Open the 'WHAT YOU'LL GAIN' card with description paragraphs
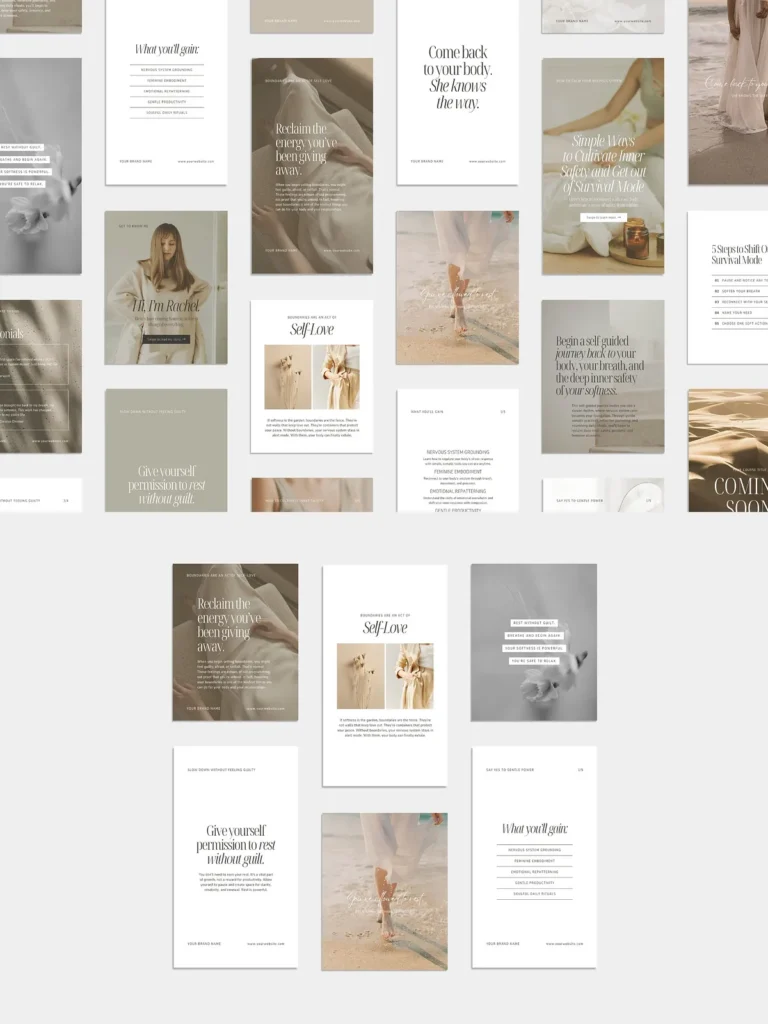 [x=457, y=451]
